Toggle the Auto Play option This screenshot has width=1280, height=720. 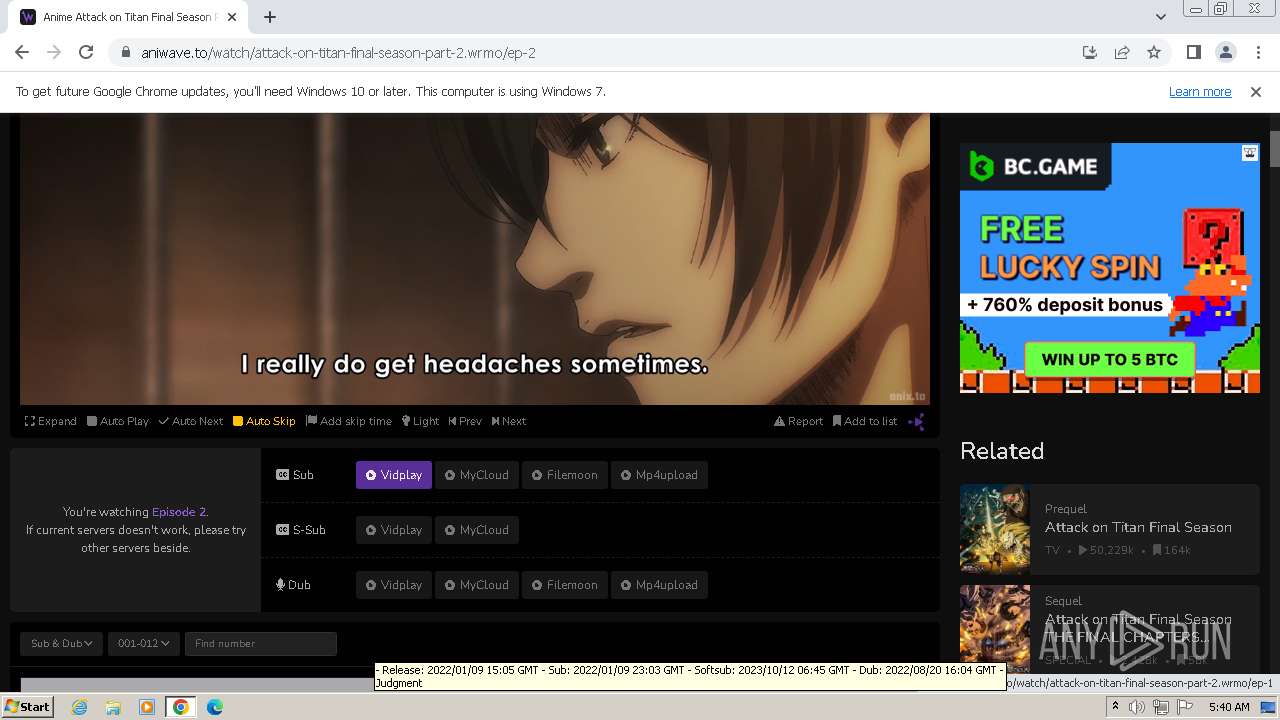[x=118, y=421]
